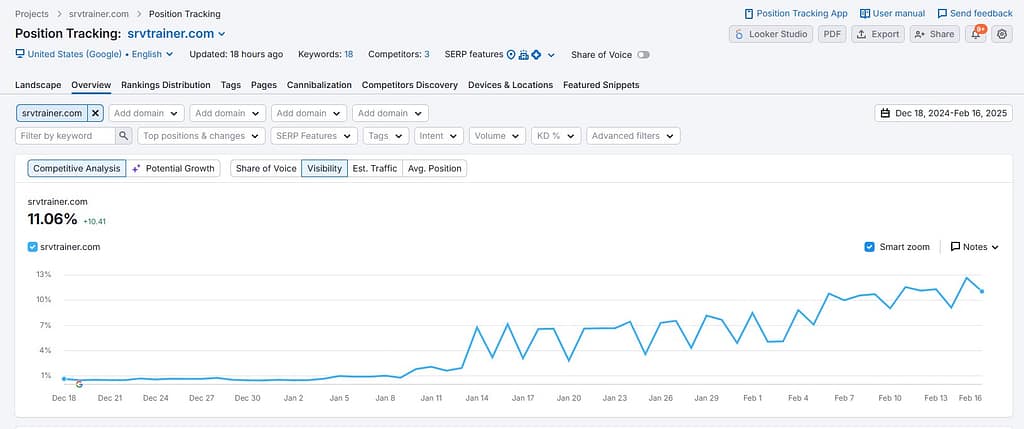Expand the Notes dropdown
Viewport: 1024px width, 429px height.
pos(974,246)
